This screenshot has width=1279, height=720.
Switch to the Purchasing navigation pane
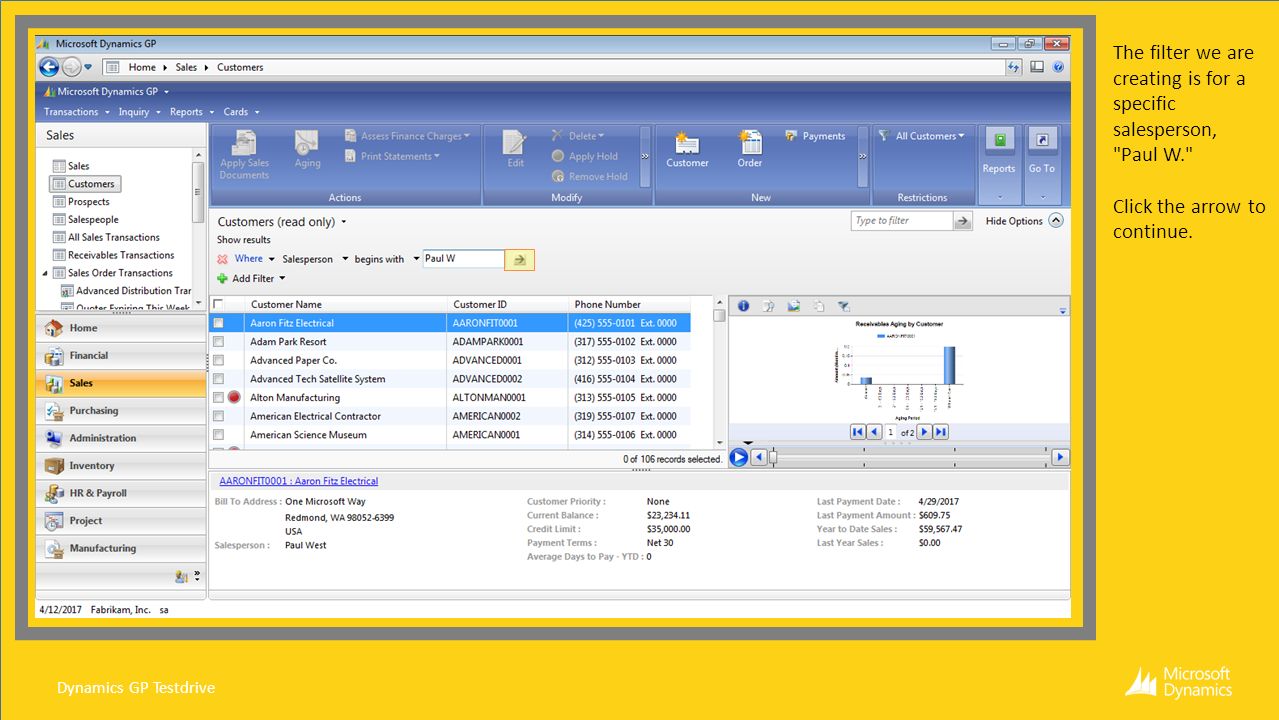120,410
